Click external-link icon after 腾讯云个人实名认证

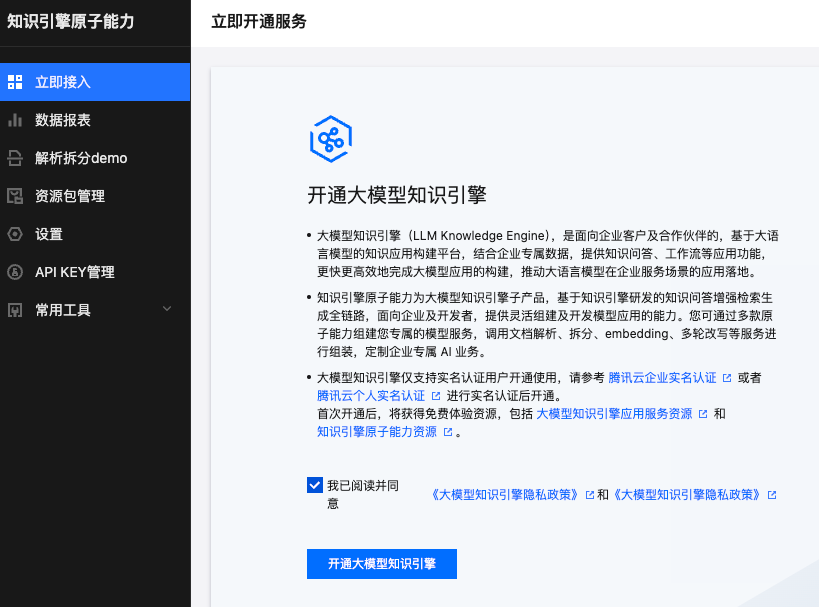tap(436, 396)
